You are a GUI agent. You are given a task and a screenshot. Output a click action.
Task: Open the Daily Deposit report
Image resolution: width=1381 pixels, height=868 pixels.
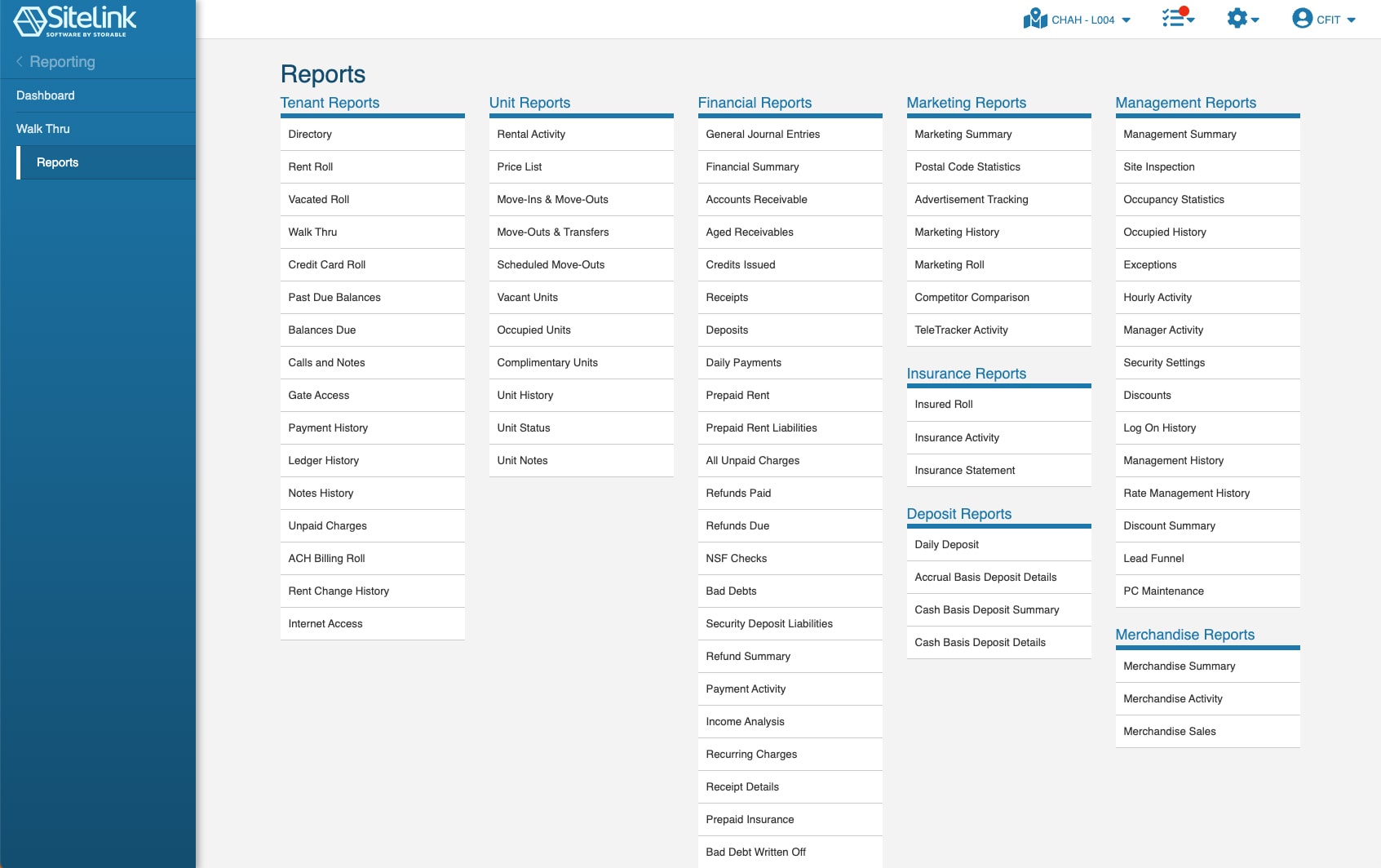point(946,544)
